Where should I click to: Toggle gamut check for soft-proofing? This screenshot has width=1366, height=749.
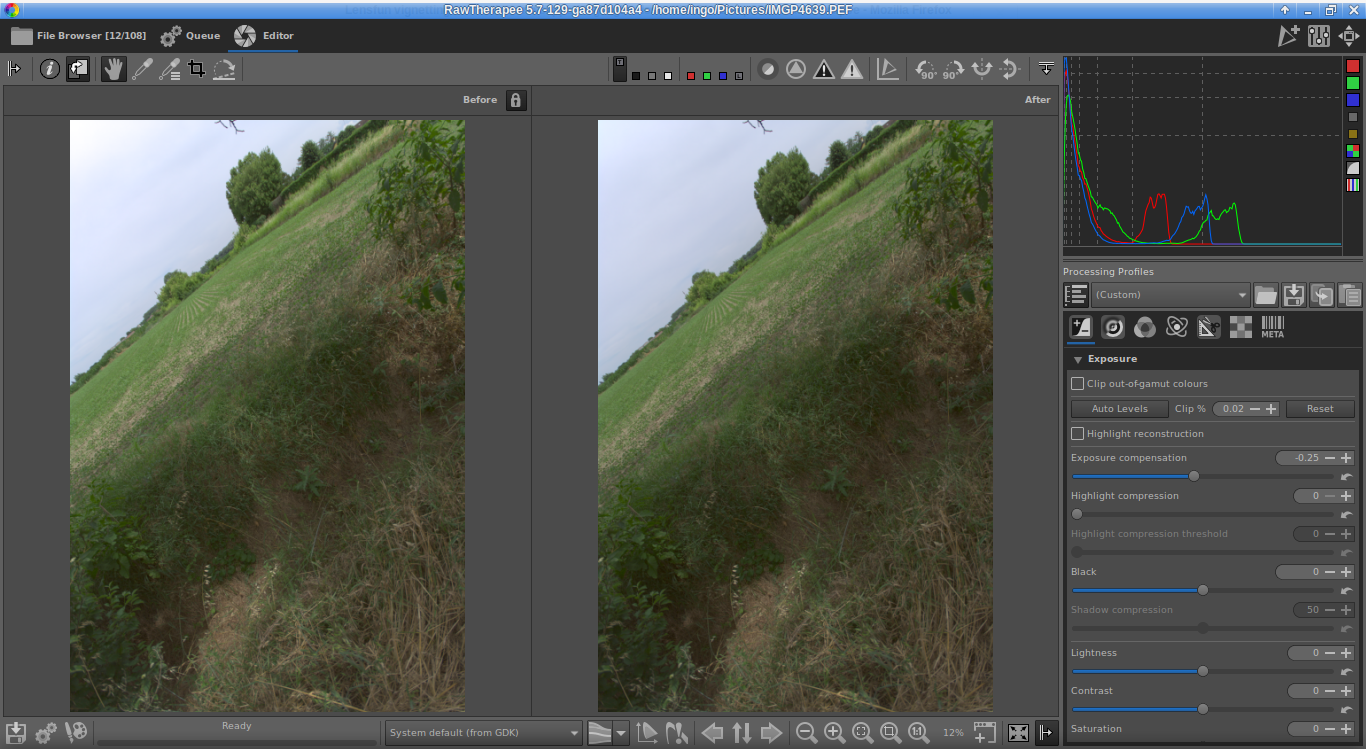pyautogui.click(x=677, y=733)
